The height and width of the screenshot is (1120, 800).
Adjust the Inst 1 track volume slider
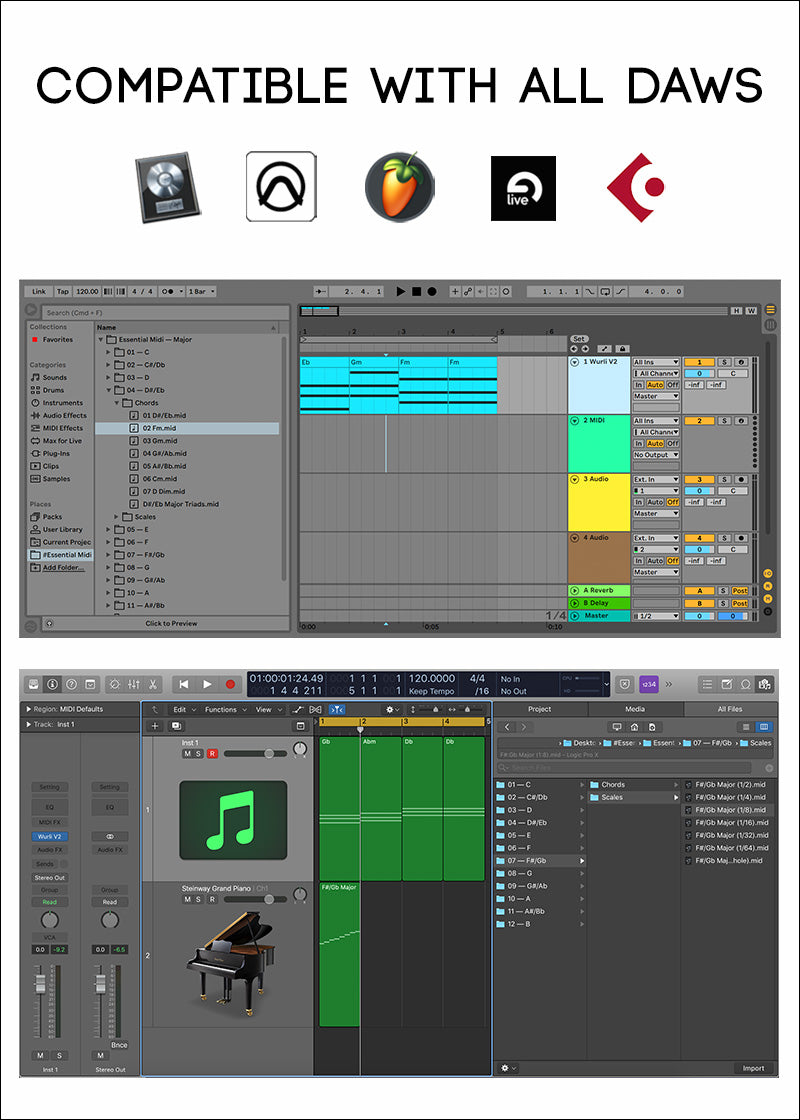(268, 754)
